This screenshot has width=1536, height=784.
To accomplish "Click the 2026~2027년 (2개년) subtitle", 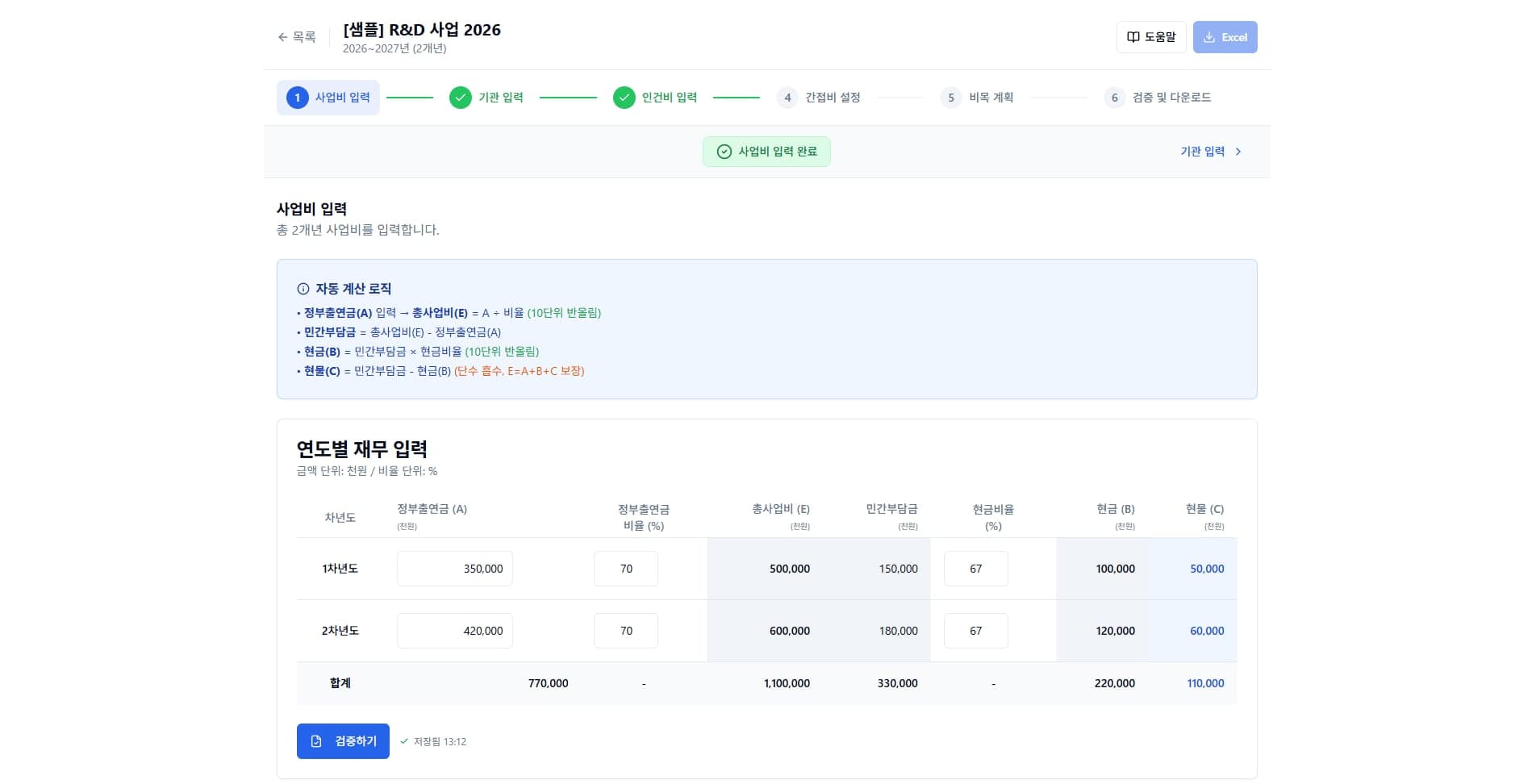I will click(x=394, y=48).
